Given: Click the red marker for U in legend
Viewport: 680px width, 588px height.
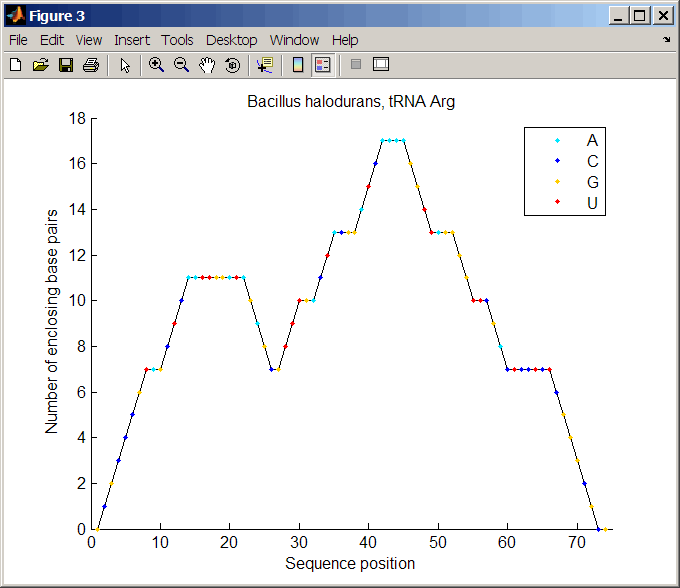Looking at the screenshot, I should (557, 202).
